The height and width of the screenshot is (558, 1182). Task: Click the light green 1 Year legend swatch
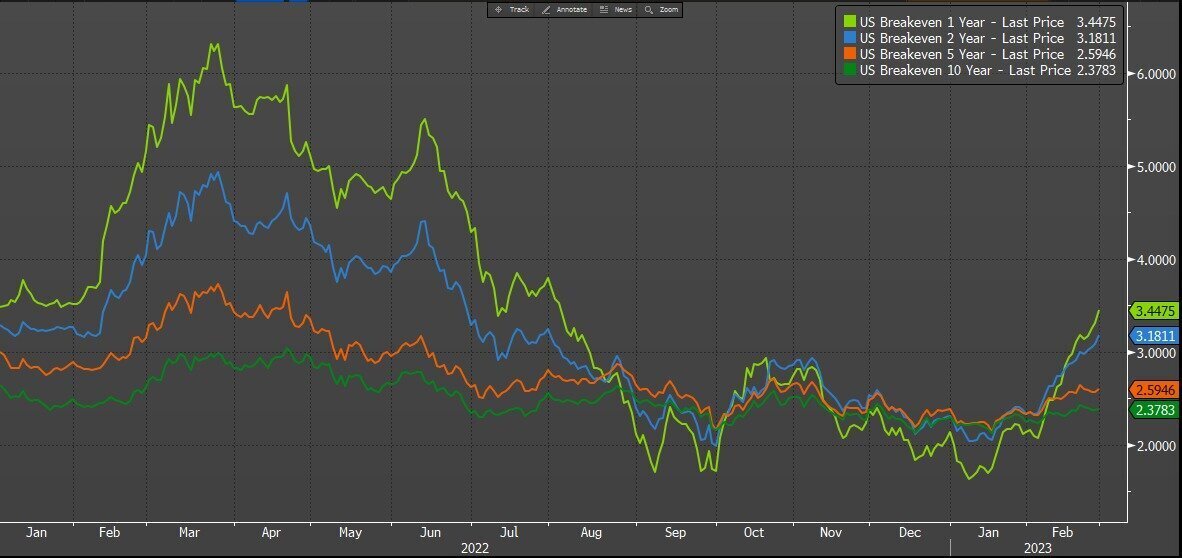coord(849,21)
